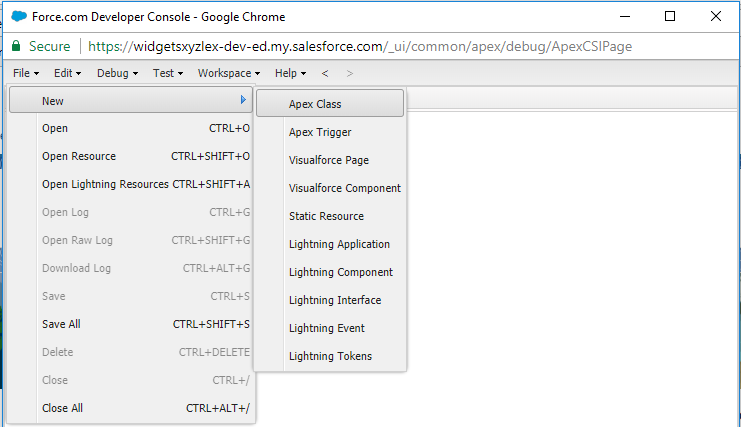
Task: Click the secure padlock icon
Action: (16, 46)
